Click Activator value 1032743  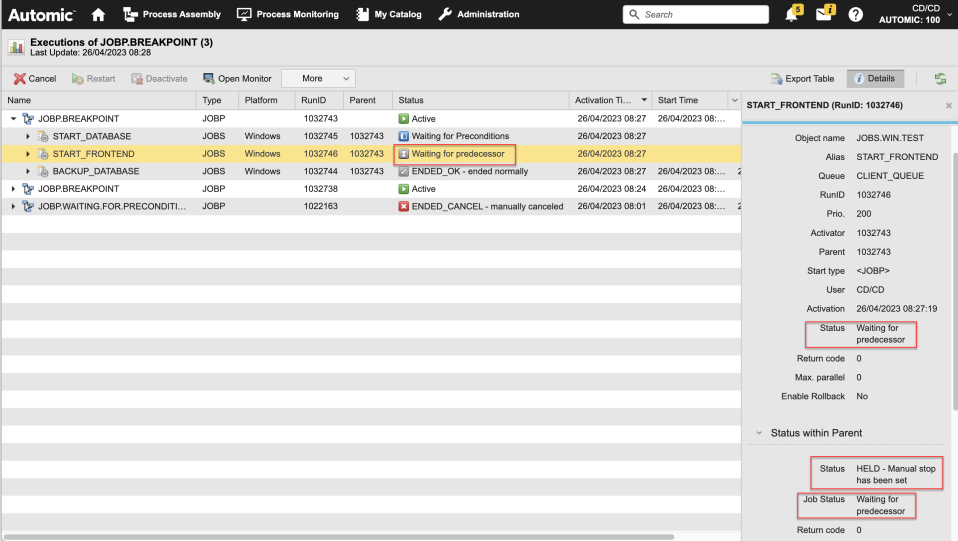[873, 233]
